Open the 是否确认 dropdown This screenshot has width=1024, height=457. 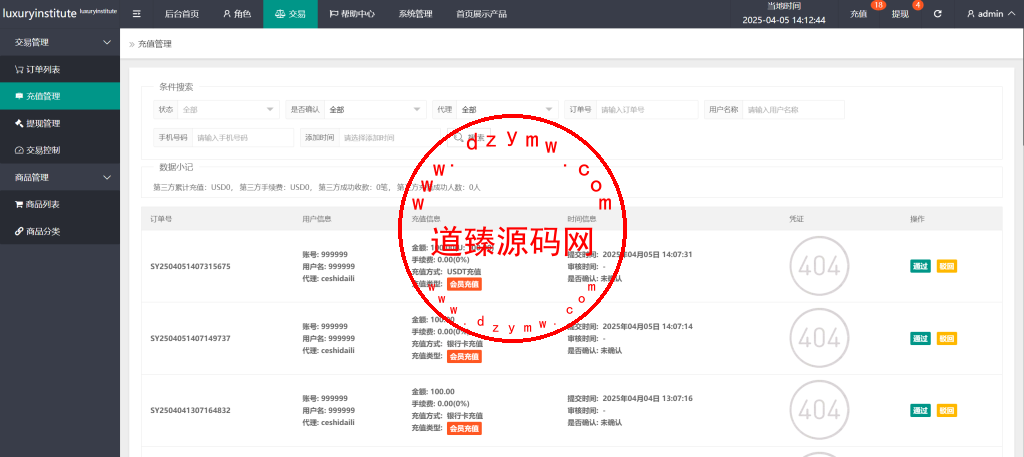tap(376, 110)
